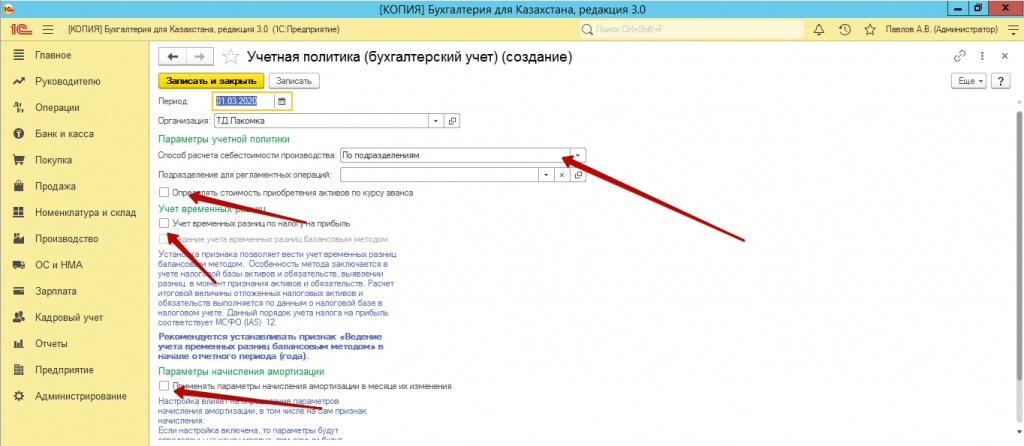Check Применять параметры начисления амортизации option
The width and height of the screenshot is (1024, 446).
point(164,385)
